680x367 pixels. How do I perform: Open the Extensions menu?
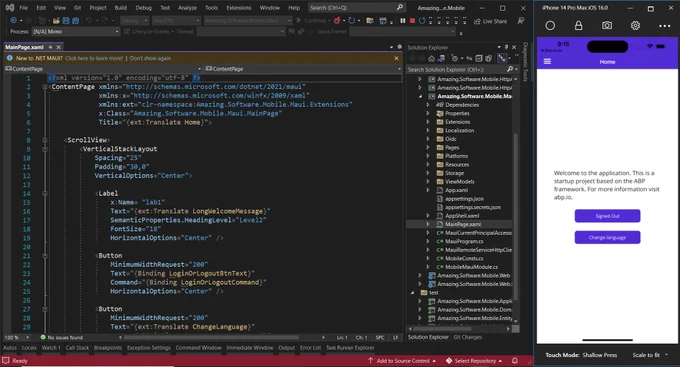239,8
